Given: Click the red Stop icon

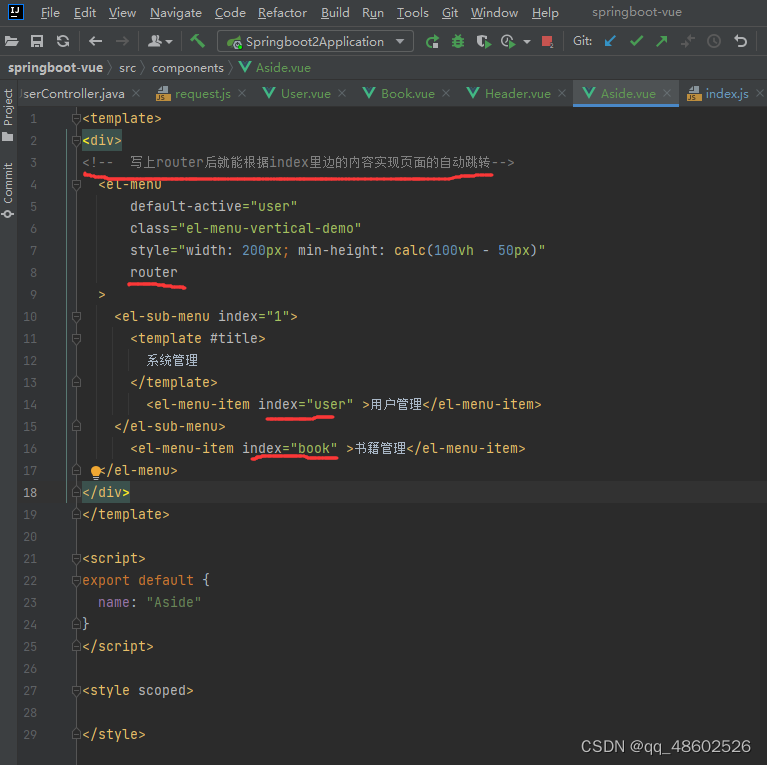Looking at the screenshot, I should pos(547,42).
